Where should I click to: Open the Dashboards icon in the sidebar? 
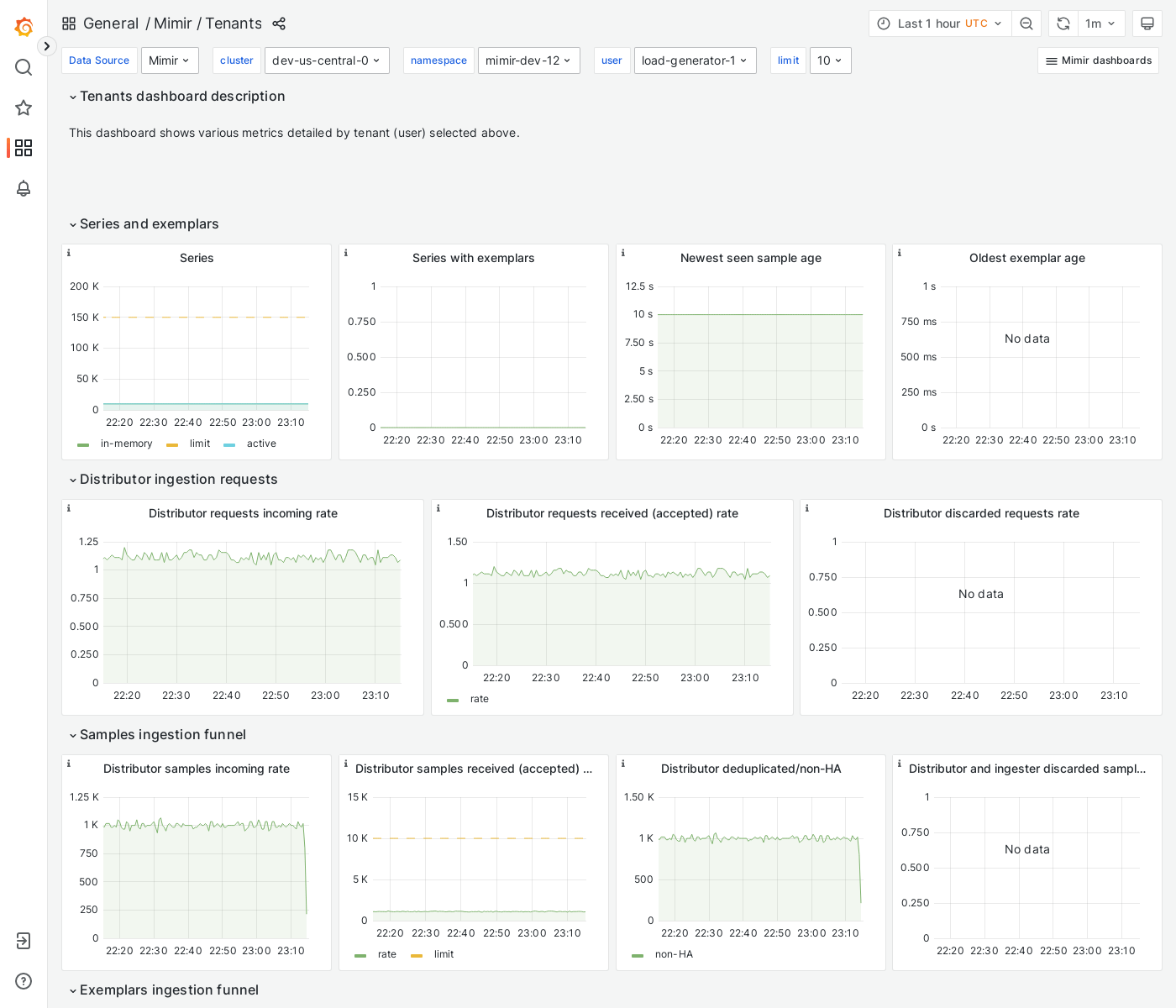click(24, 148)
